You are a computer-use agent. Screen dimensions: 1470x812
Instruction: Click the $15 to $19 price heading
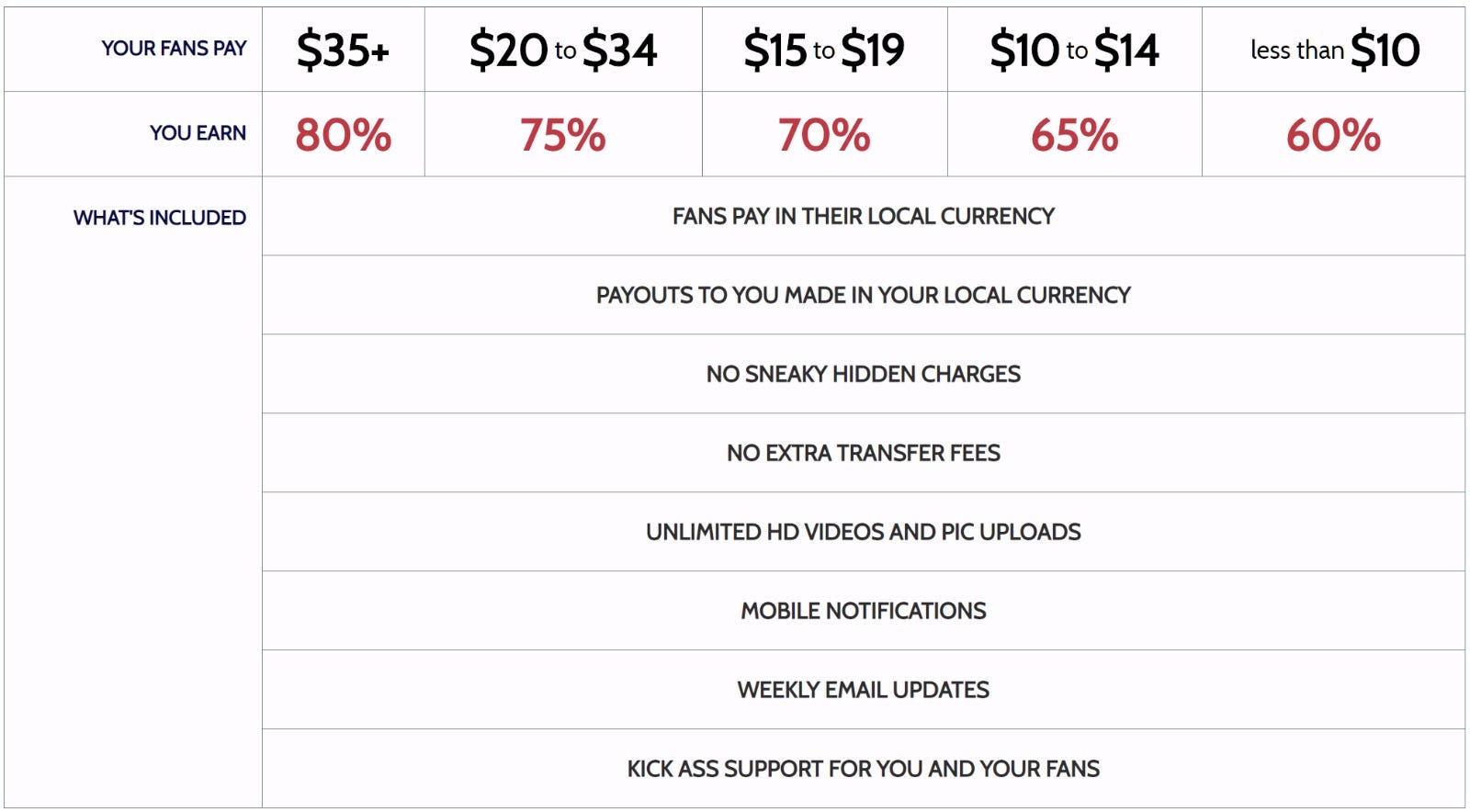(x=824, y=50)
